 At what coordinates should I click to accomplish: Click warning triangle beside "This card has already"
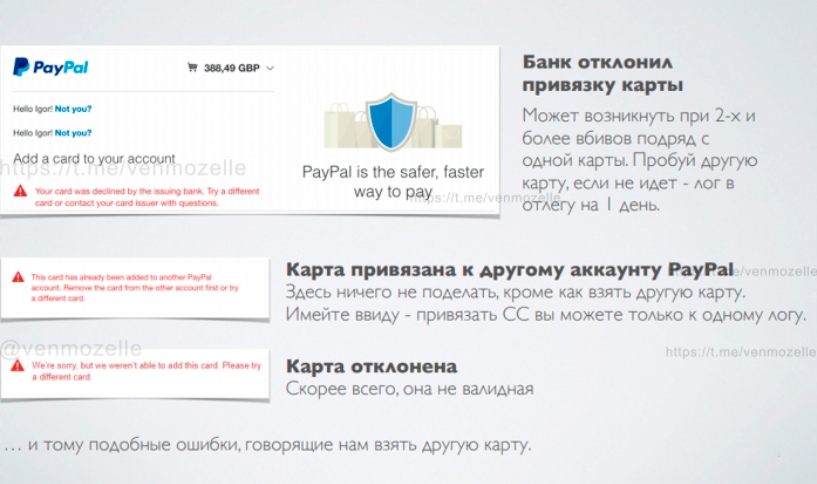click(x=17, y=277)
